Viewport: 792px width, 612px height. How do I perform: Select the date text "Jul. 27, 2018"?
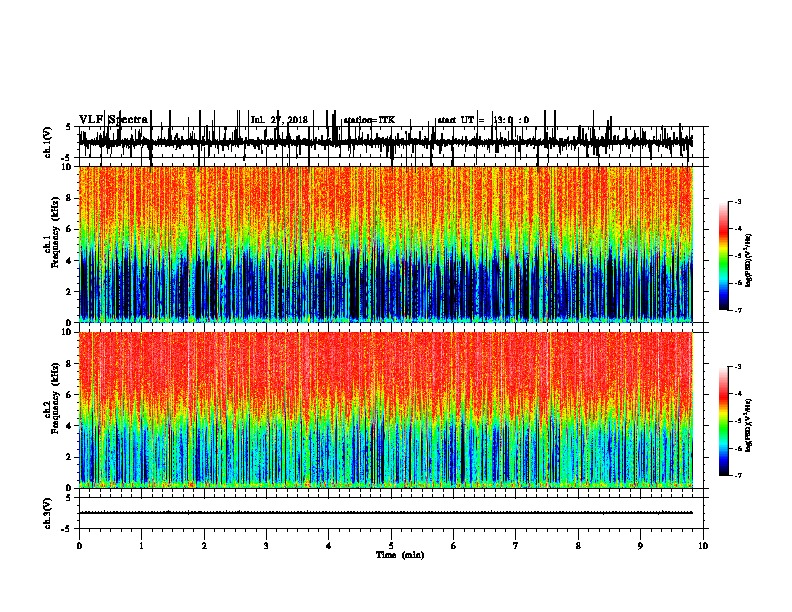pos(279,120)
